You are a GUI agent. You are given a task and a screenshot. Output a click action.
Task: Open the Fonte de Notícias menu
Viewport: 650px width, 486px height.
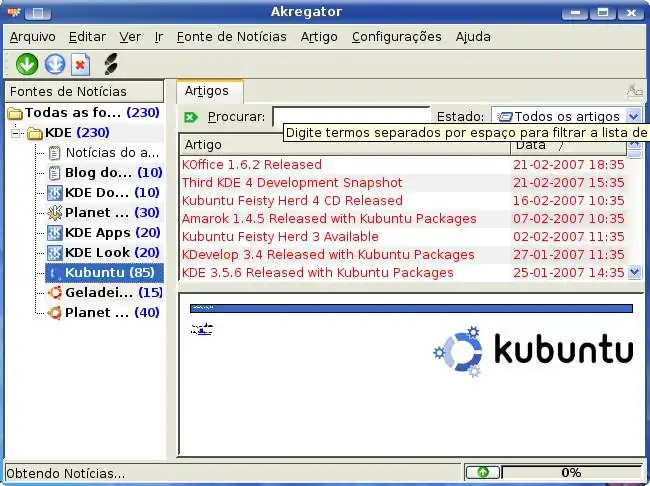click(x=230, y=36)
